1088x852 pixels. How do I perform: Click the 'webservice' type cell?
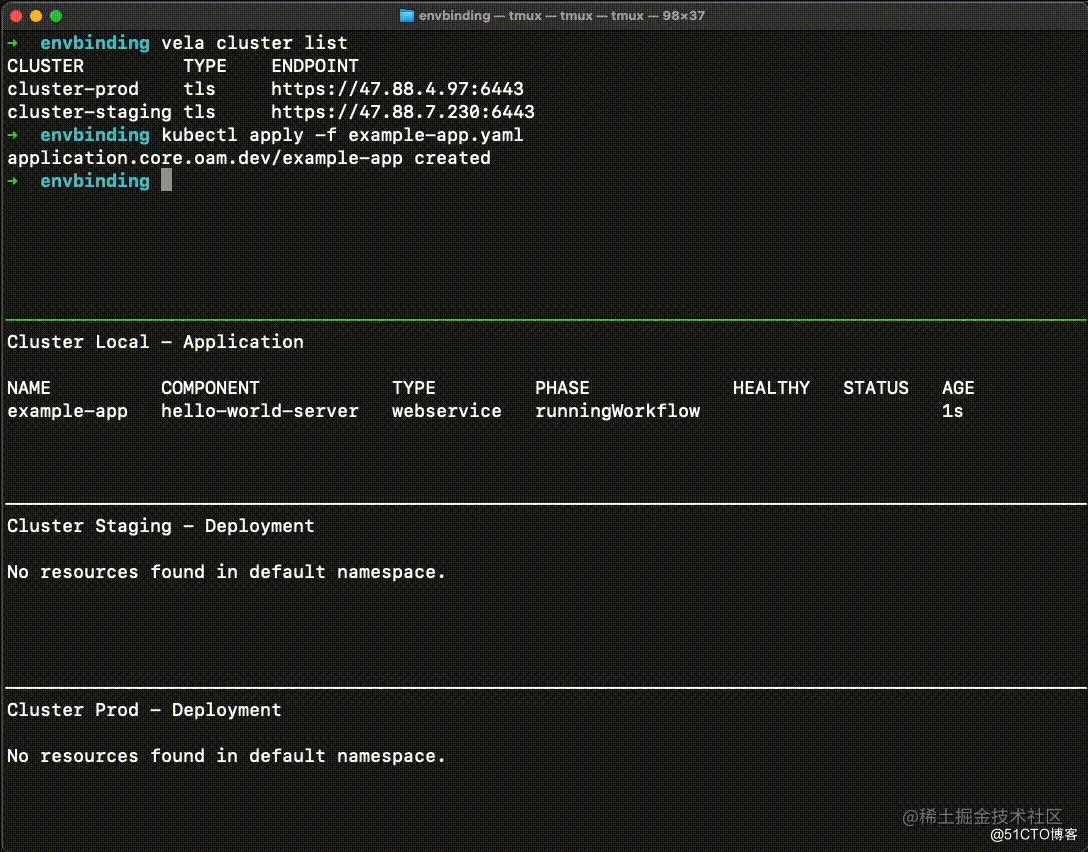(x=446, y=411)
